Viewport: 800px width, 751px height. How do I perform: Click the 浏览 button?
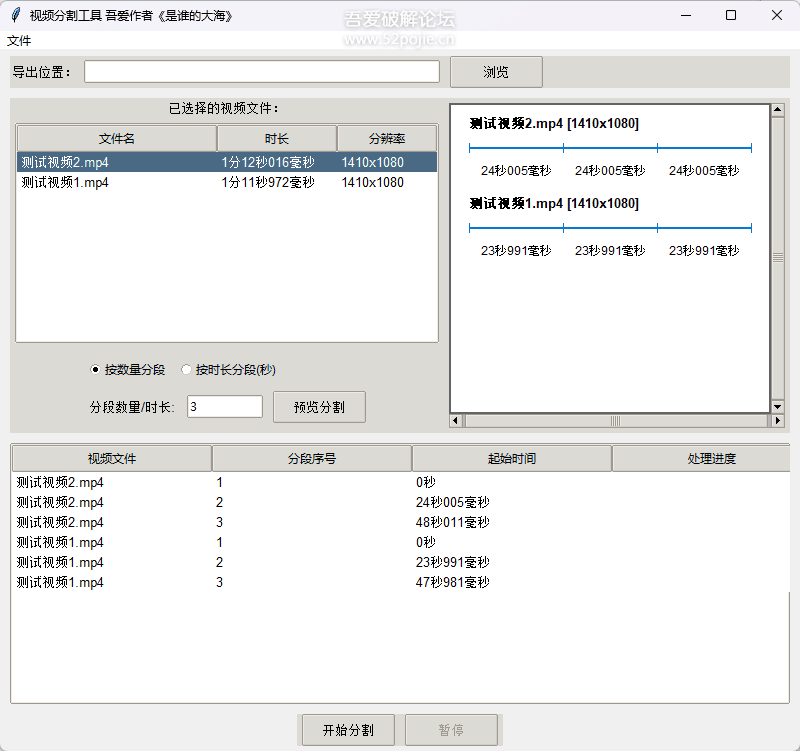[x=496, y=72]
